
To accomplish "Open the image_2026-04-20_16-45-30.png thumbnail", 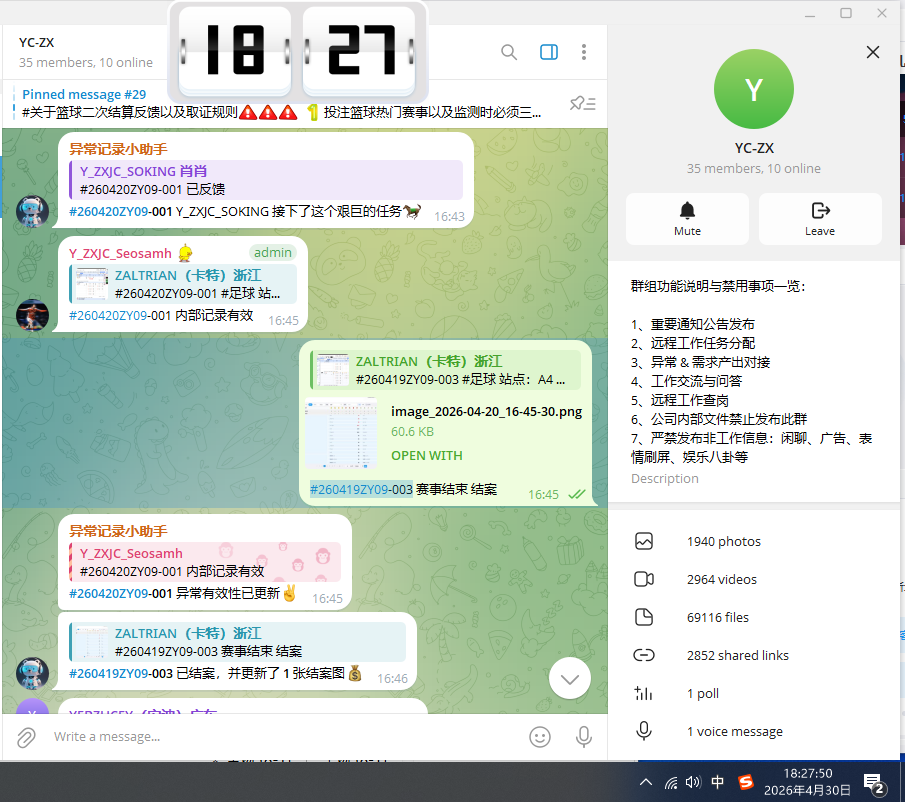I will pyautogui.click(x=341, y=433).
